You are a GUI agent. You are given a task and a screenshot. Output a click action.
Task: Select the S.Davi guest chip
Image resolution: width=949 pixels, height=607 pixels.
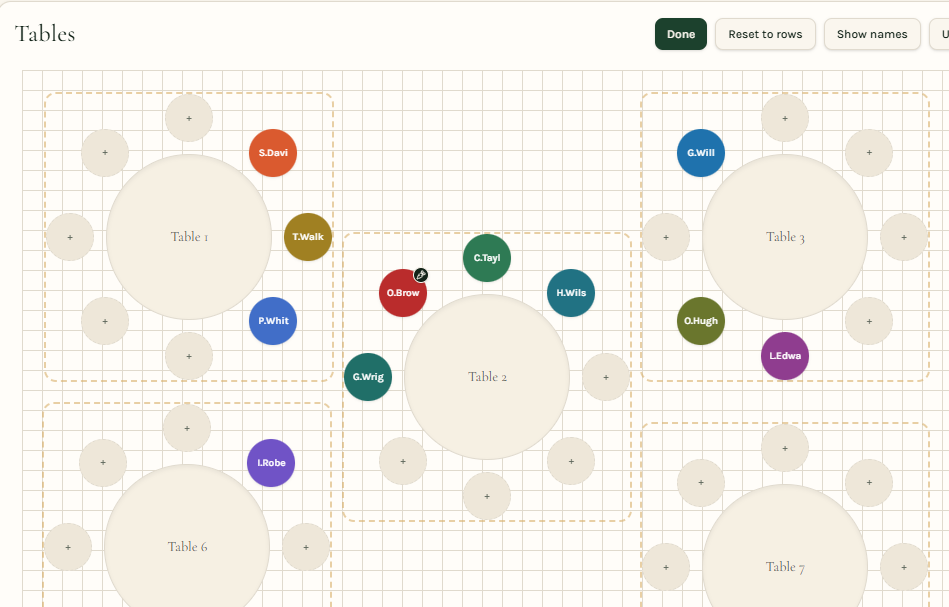click(273, 153)
